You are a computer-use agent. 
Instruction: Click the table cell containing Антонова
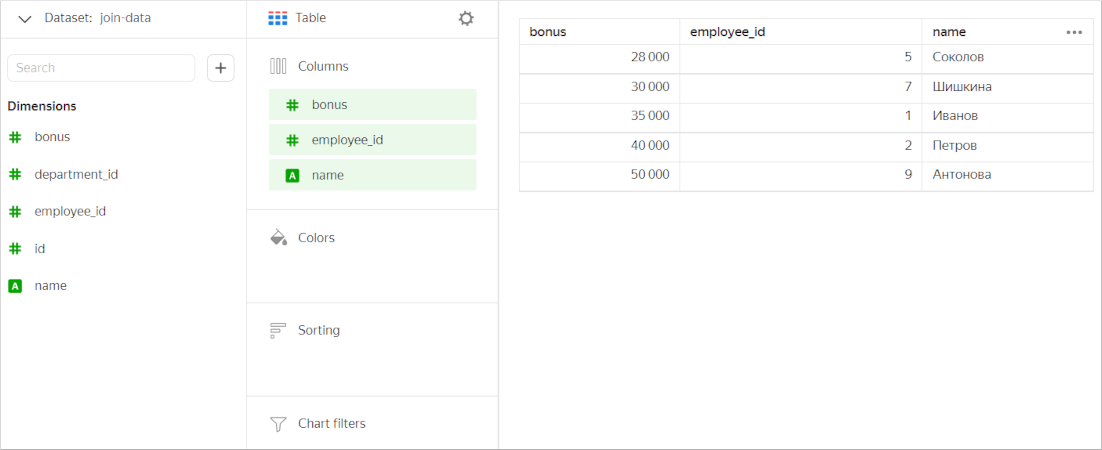pyautogui.click(x=961, y=175)
